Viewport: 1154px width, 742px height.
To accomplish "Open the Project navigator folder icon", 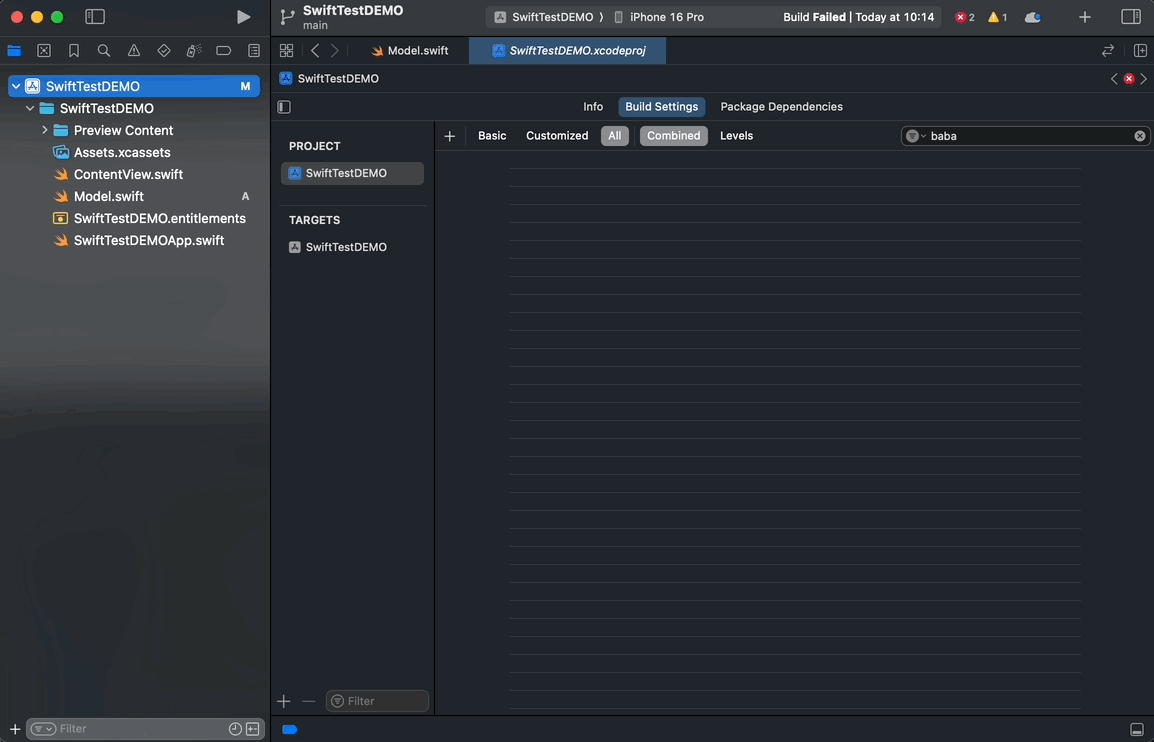I will pyautogui.click(x=14, y=51).
